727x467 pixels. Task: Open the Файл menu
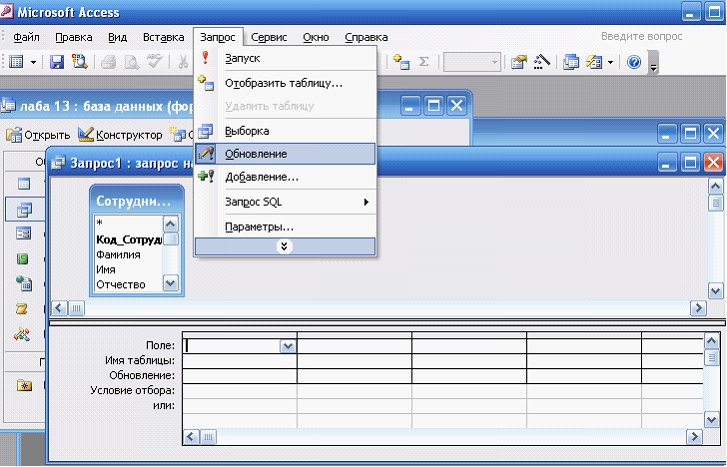(x=26, y=37)
